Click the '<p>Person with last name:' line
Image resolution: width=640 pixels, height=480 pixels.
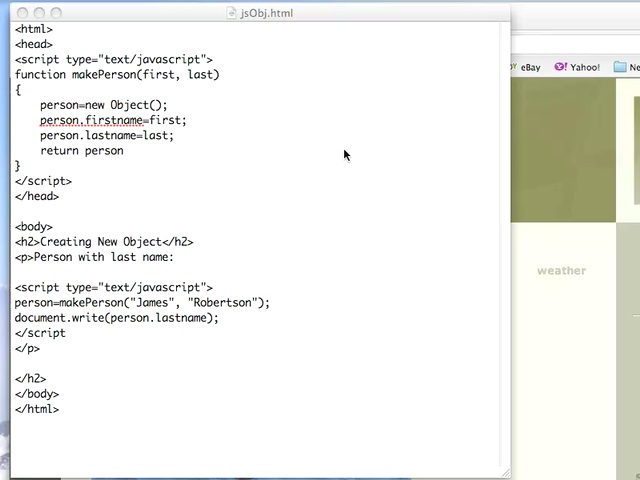pos(94,257)
